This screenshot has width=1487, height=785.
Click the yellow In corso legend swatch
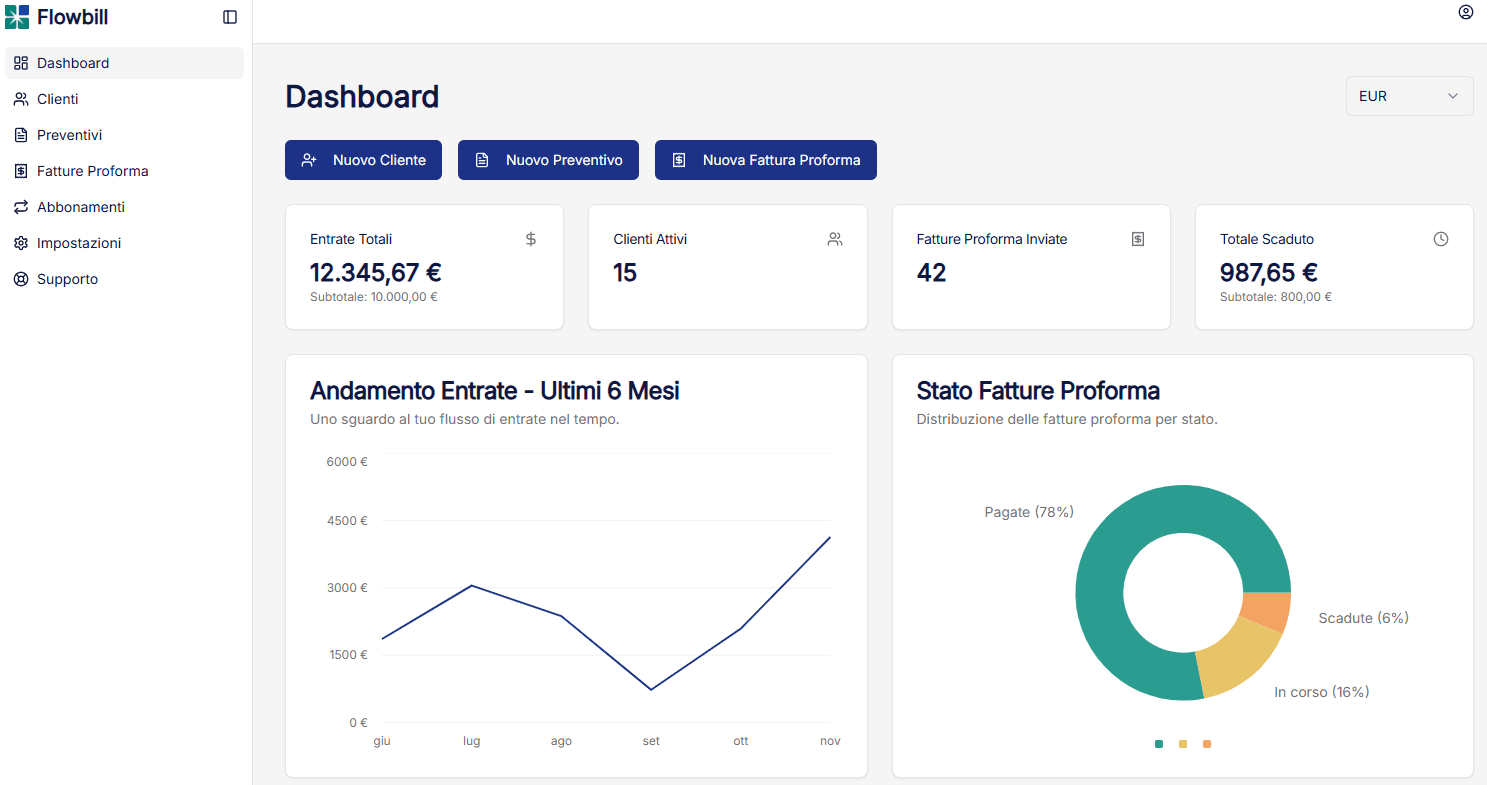(x=1182, y=743)
